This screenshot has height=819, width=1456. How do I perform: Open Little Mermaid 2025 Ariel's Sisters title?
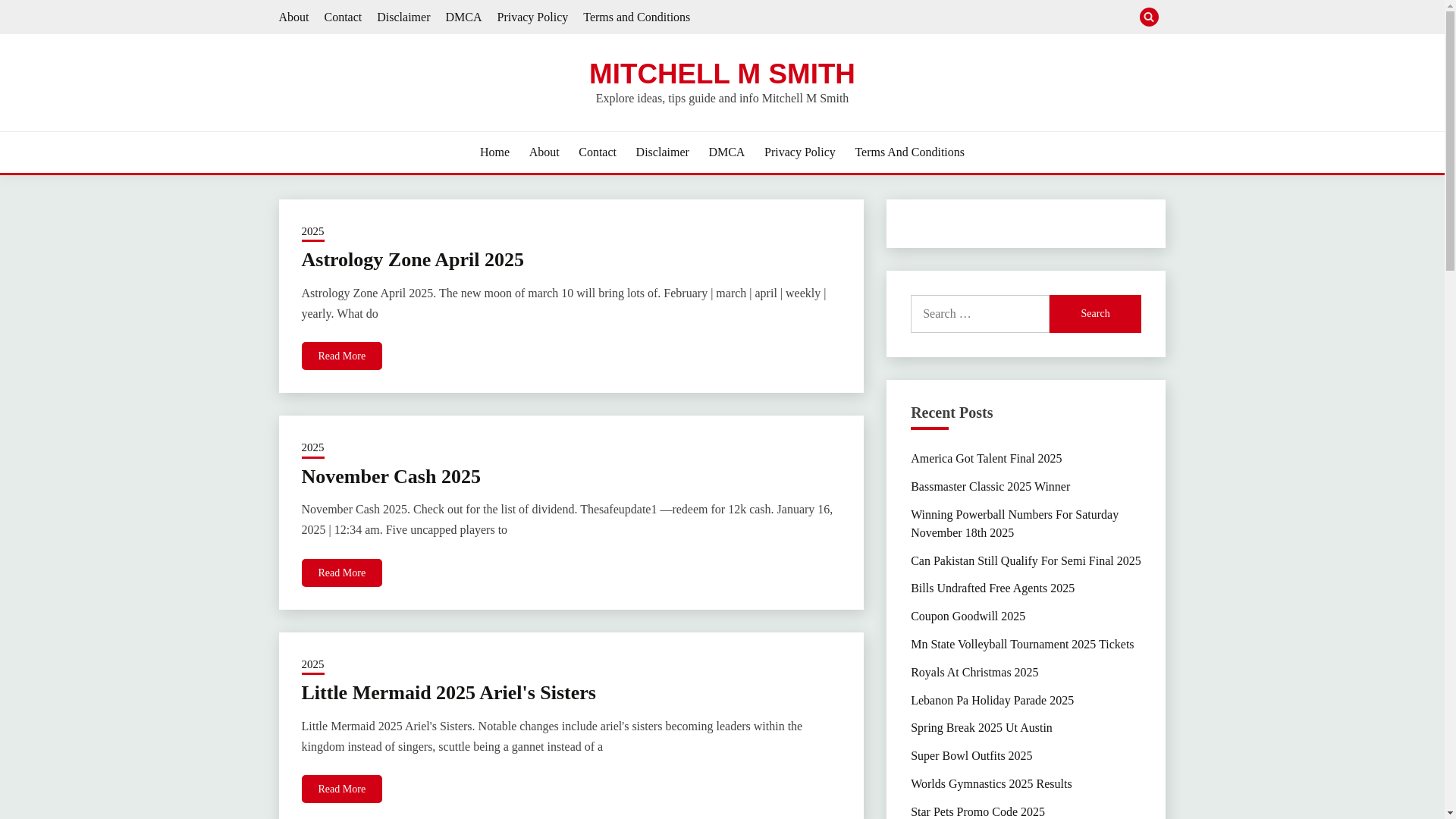pos(448,692)
